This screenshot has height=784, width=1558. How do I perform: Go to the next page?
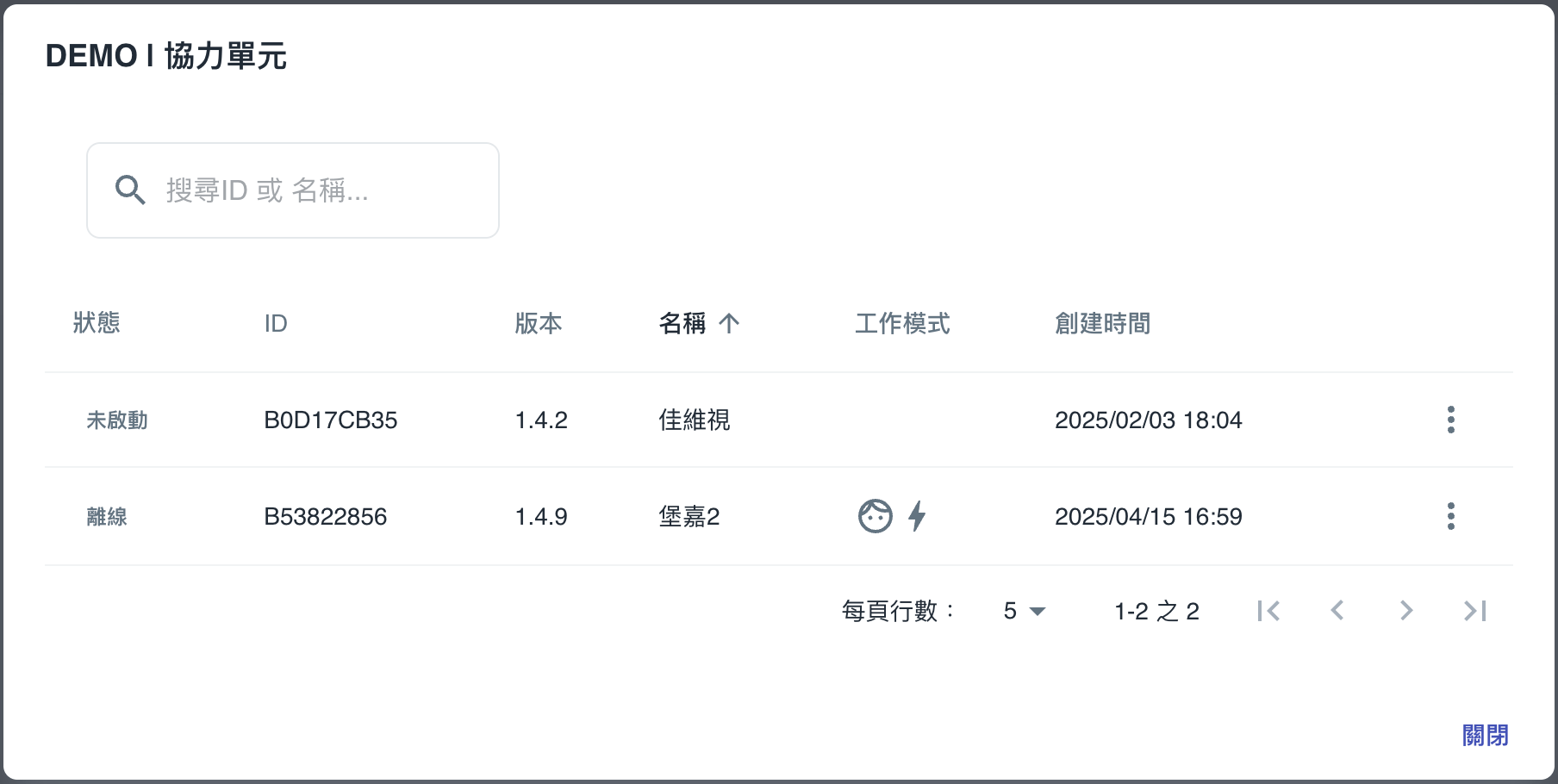click(1406, 611)
